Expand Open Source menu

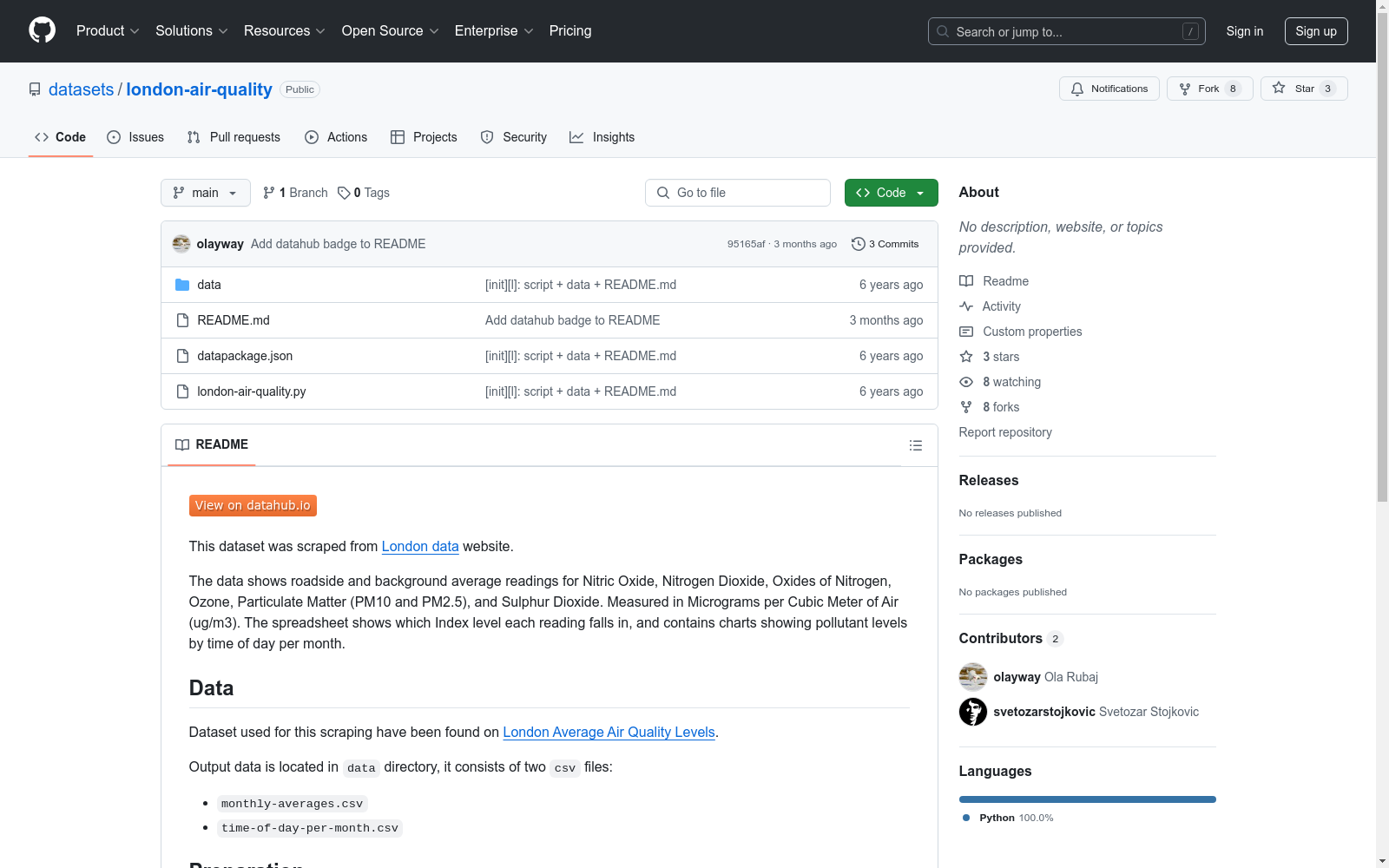point(391,30)
